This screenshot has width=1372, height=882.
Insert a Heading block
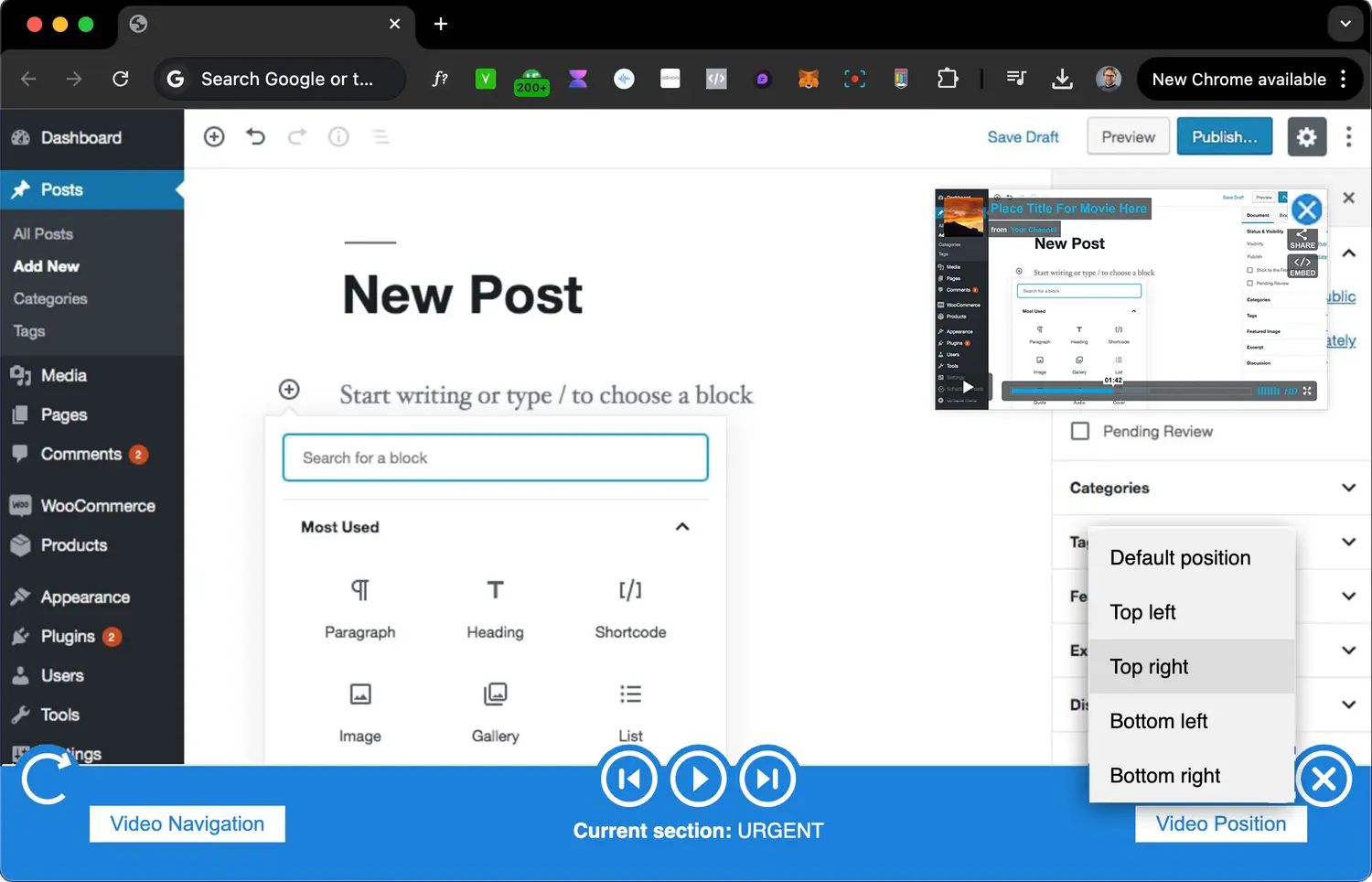coord(495,607)
